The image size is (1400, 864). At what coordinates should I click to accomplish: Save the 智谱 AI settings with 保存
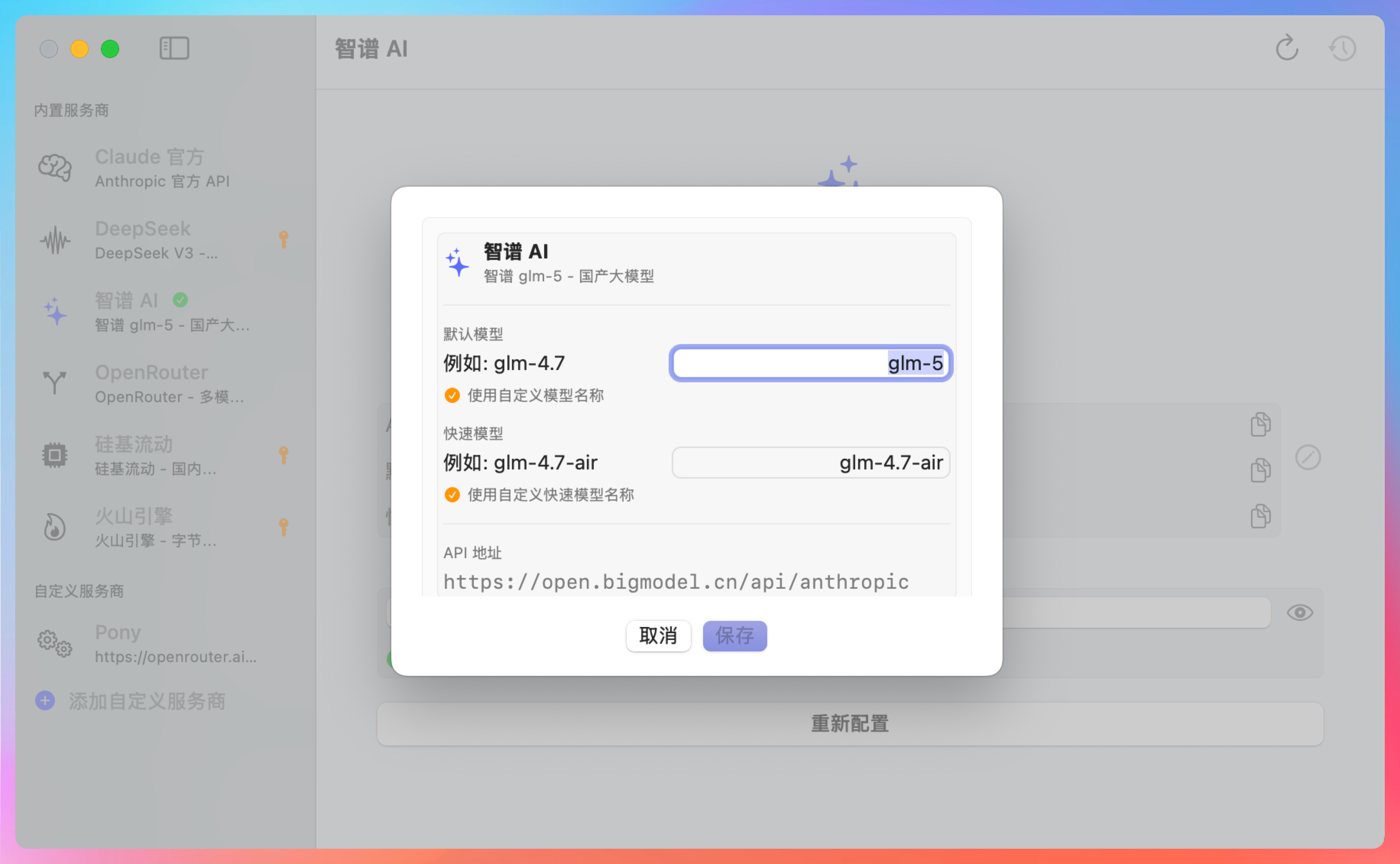pyautogui.click(x=734, y=635)
